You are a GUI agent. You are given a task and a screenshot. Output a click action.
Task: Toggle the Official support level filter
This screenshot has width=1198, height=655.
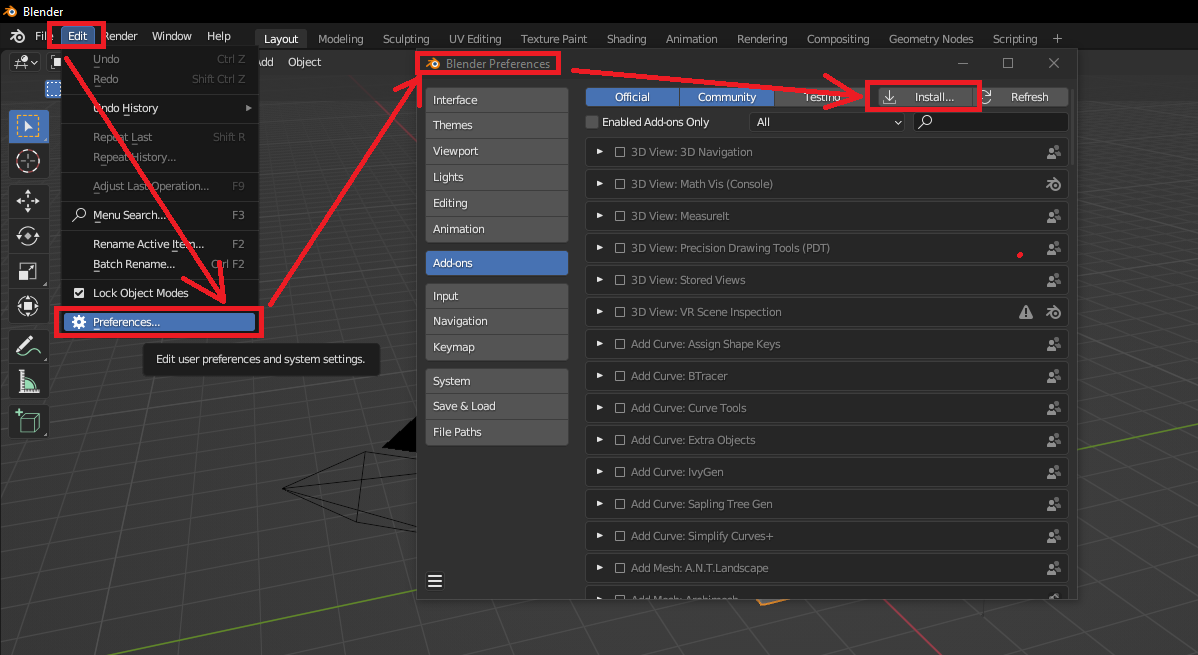click(x=632, y=97)
